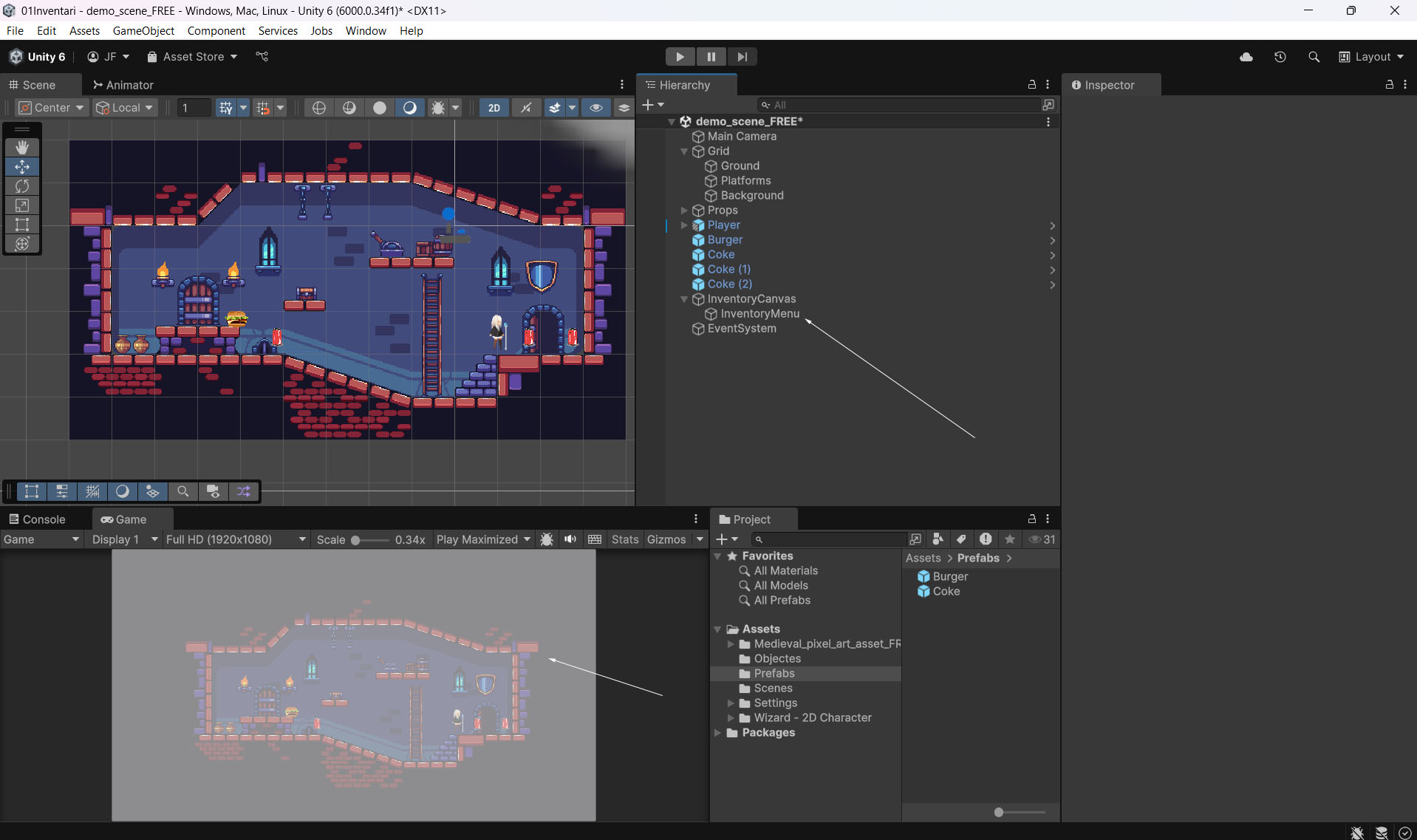Open the Unity Cloud icon
The height and width of the screenshot is (840, 1417).
1246,57
